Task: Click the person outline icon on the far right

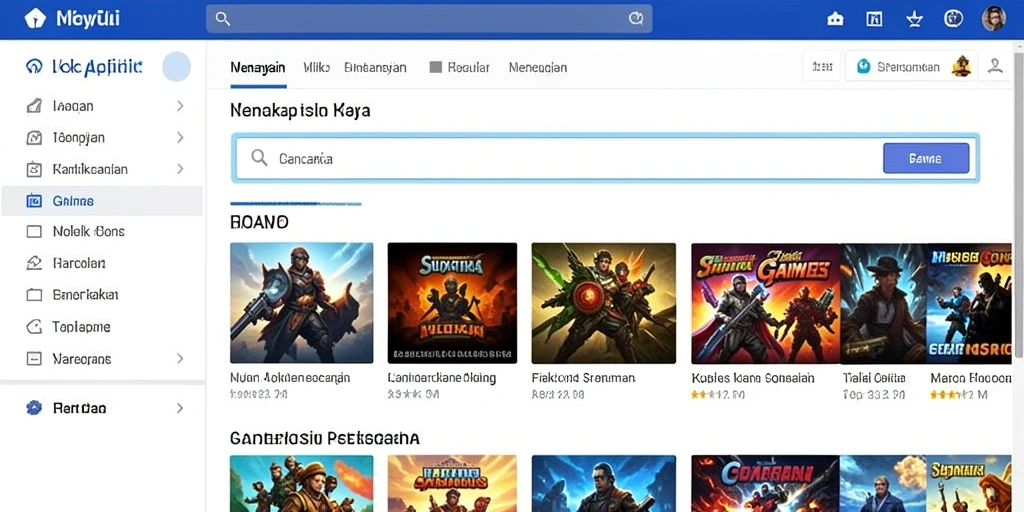Action: (995, 66)
